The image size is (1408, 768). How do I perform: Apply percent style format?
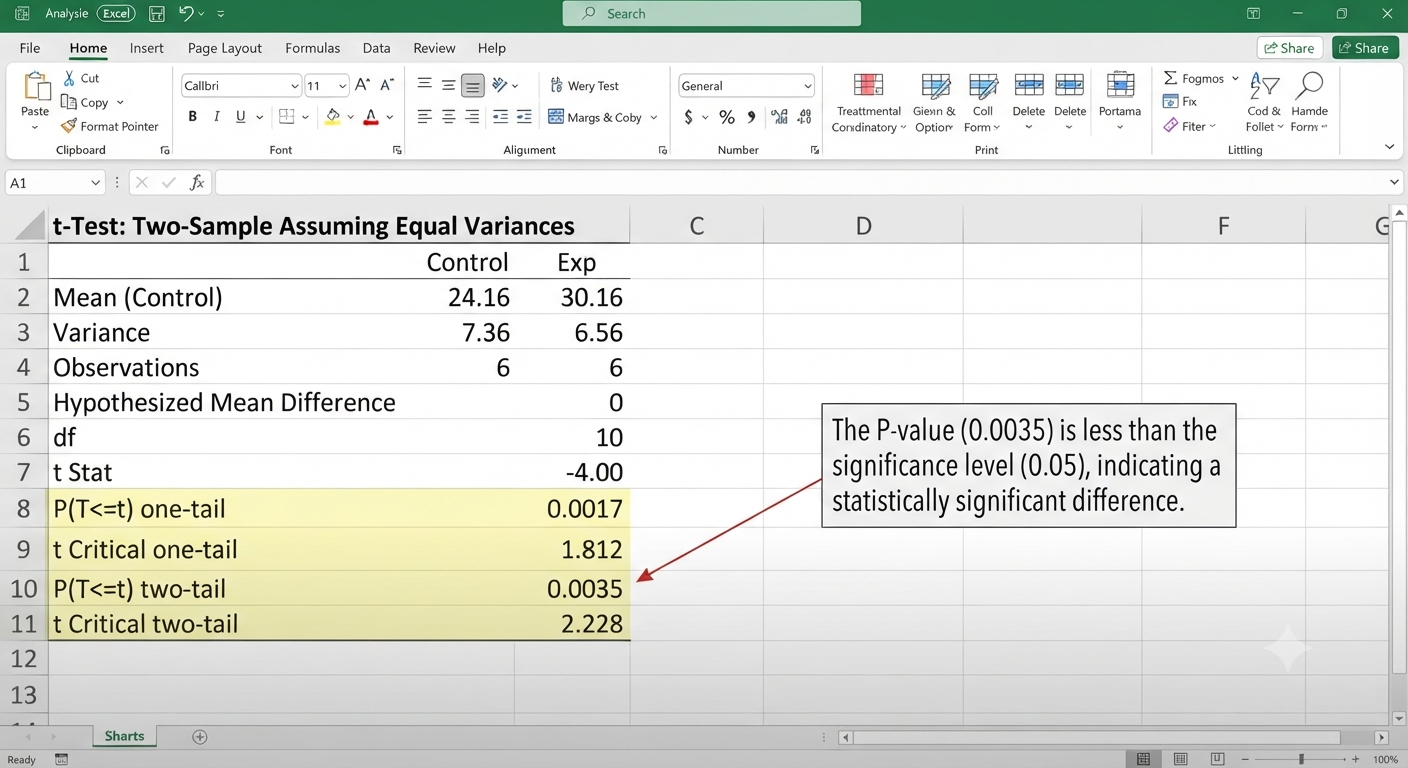coord(727,117)
